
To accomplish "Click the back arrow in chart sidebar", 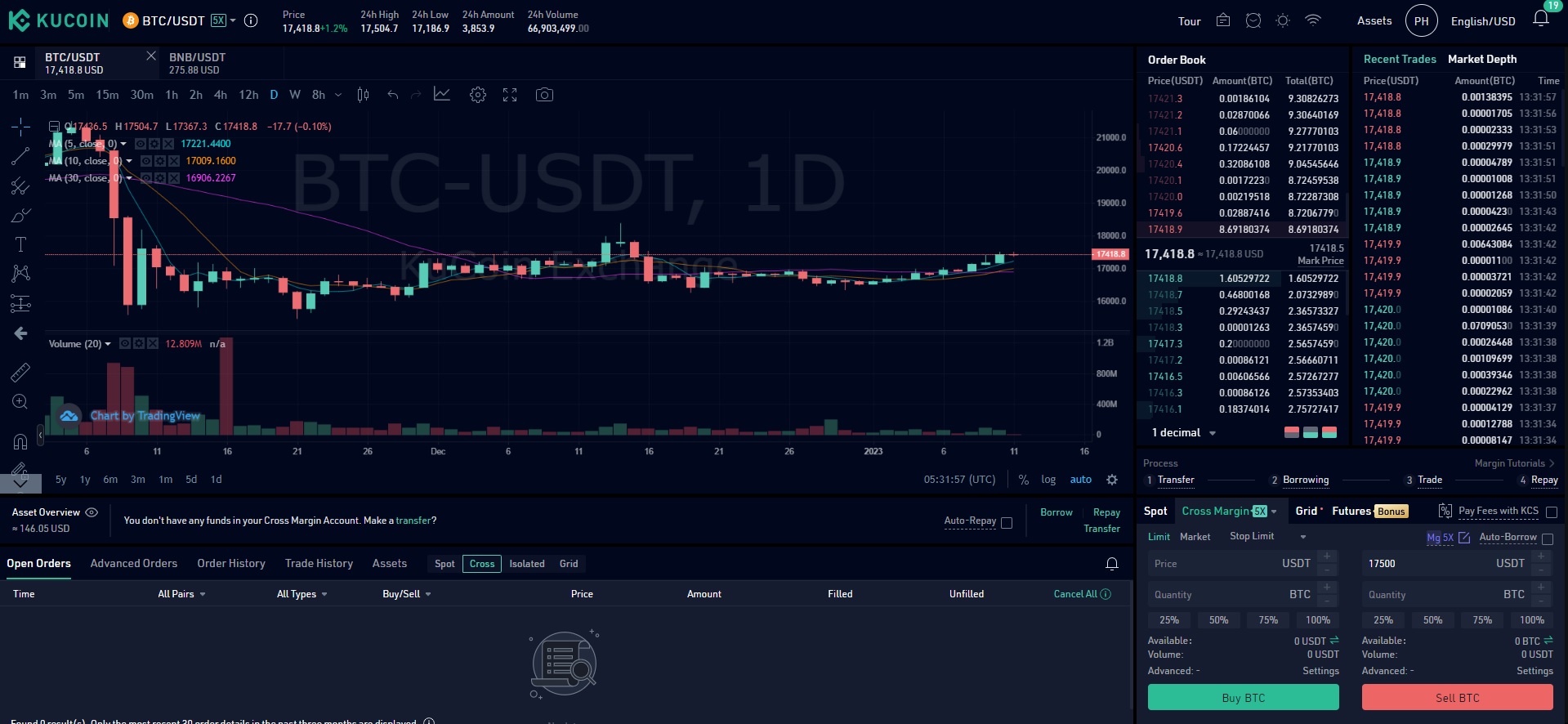I will click(20, 333).
